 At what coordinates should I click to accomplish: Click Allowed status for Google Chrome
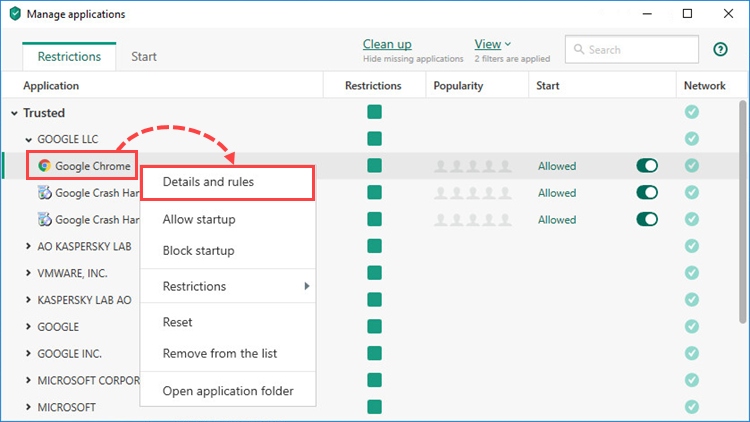point(557,166)
